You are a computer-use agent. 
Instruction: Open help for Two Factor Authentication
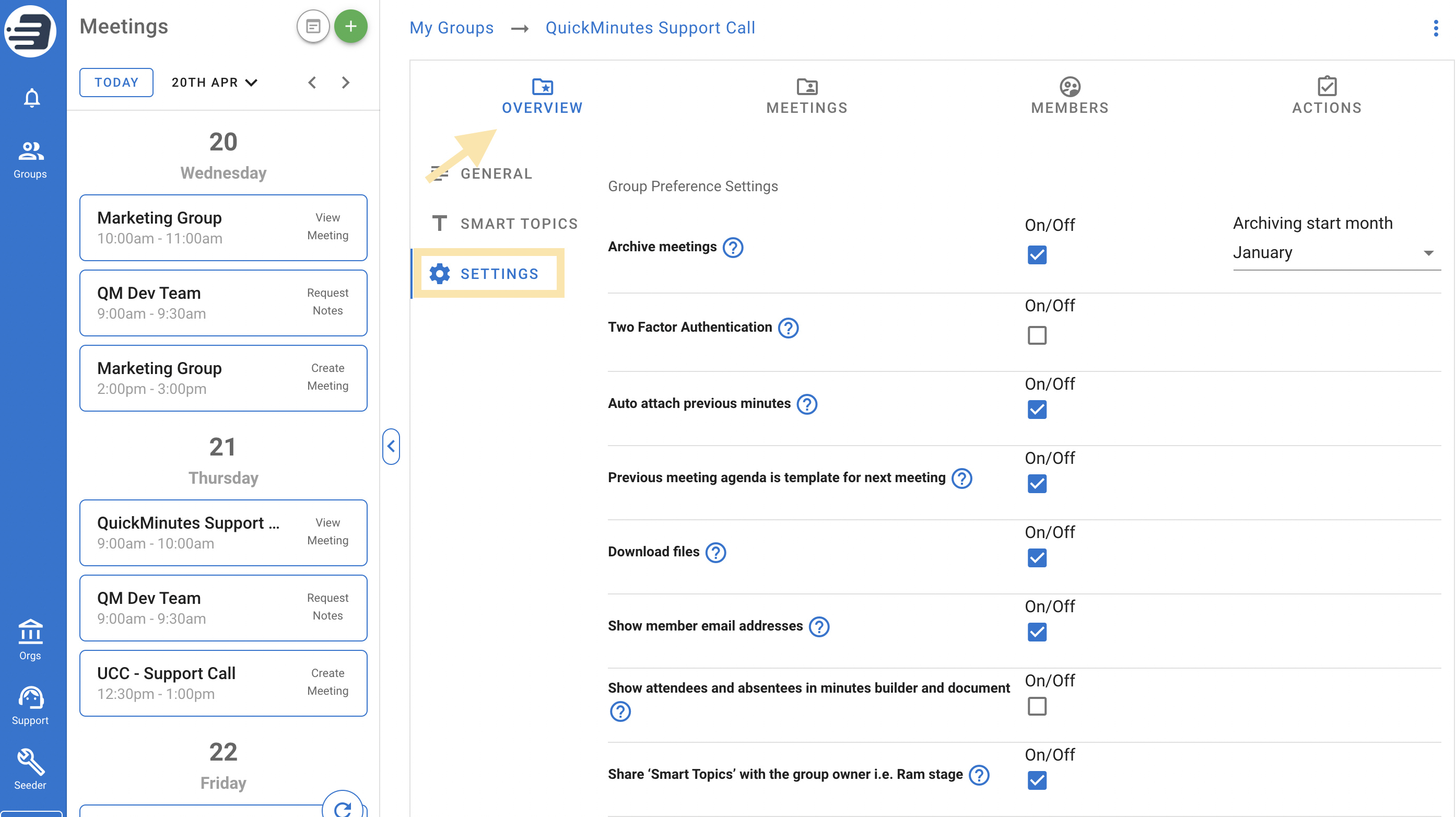pyautogui.click(x=789, y=328)
